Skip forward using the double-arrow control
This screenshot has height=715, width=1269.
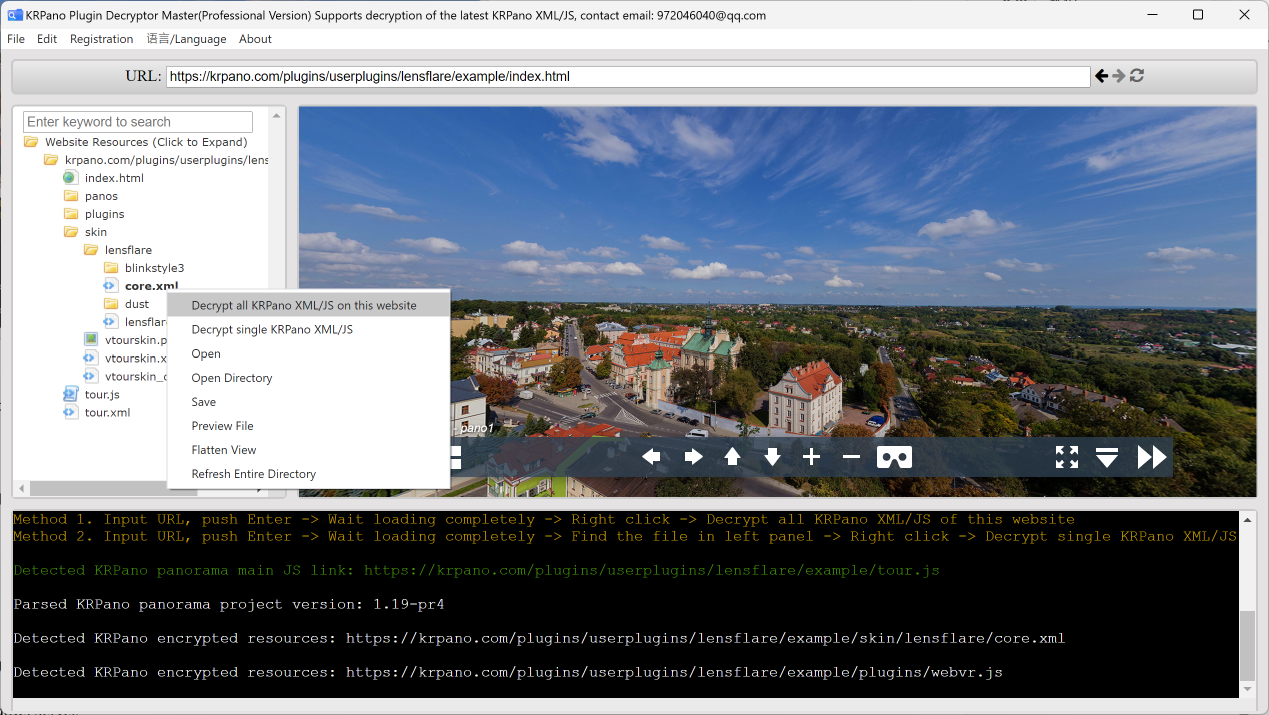coord(1150,456)
